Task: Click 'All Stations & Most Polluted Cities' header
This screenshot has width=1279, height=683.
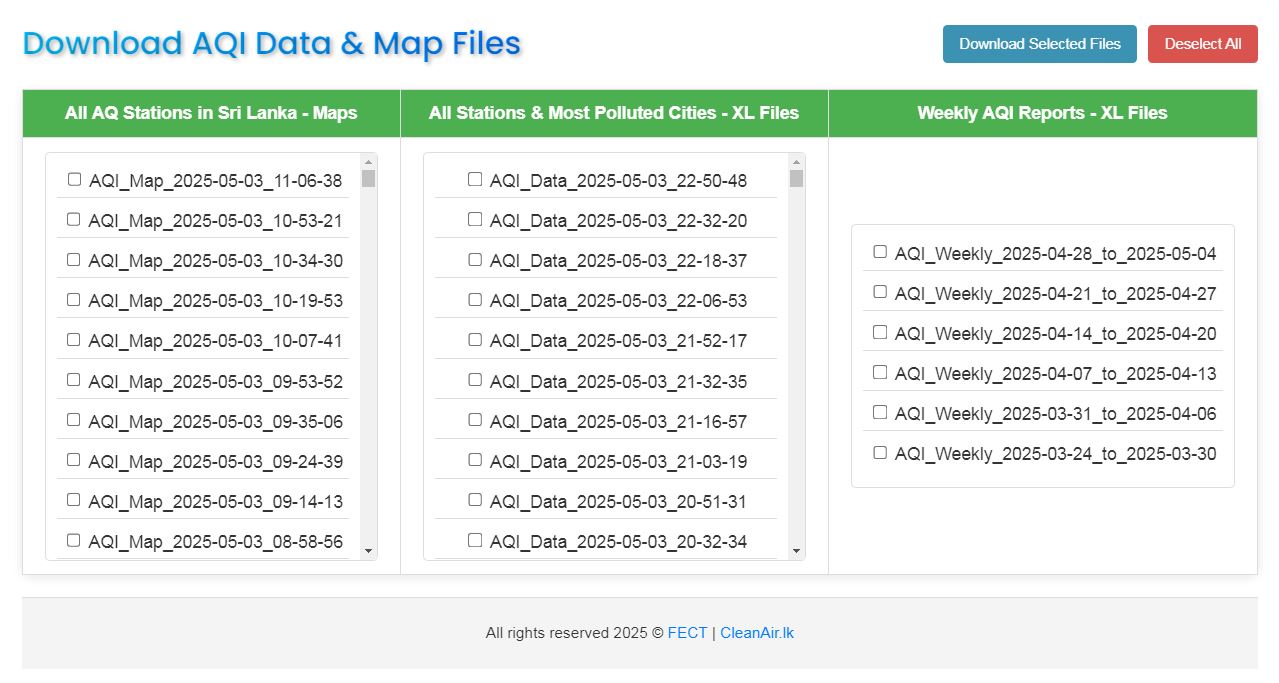Action: (x=614, y=113)
